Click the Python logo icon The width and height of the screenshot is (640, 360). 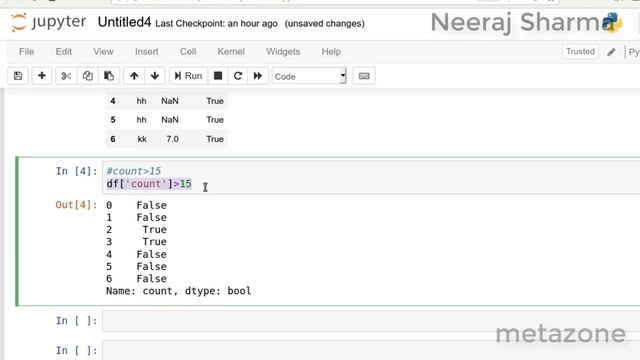click(611, 22)
